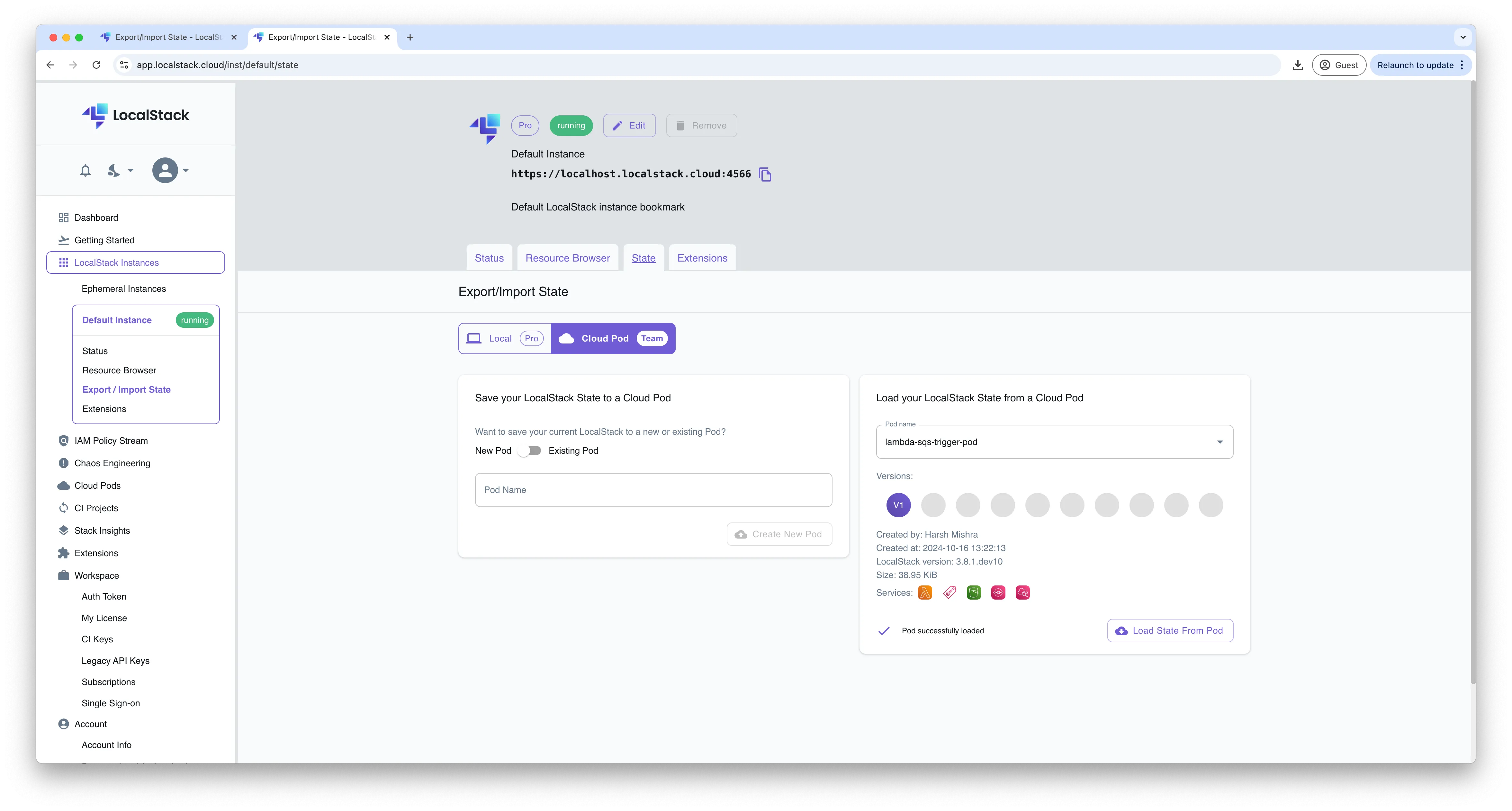Select the Local Pro state mode

coord(504,338)
